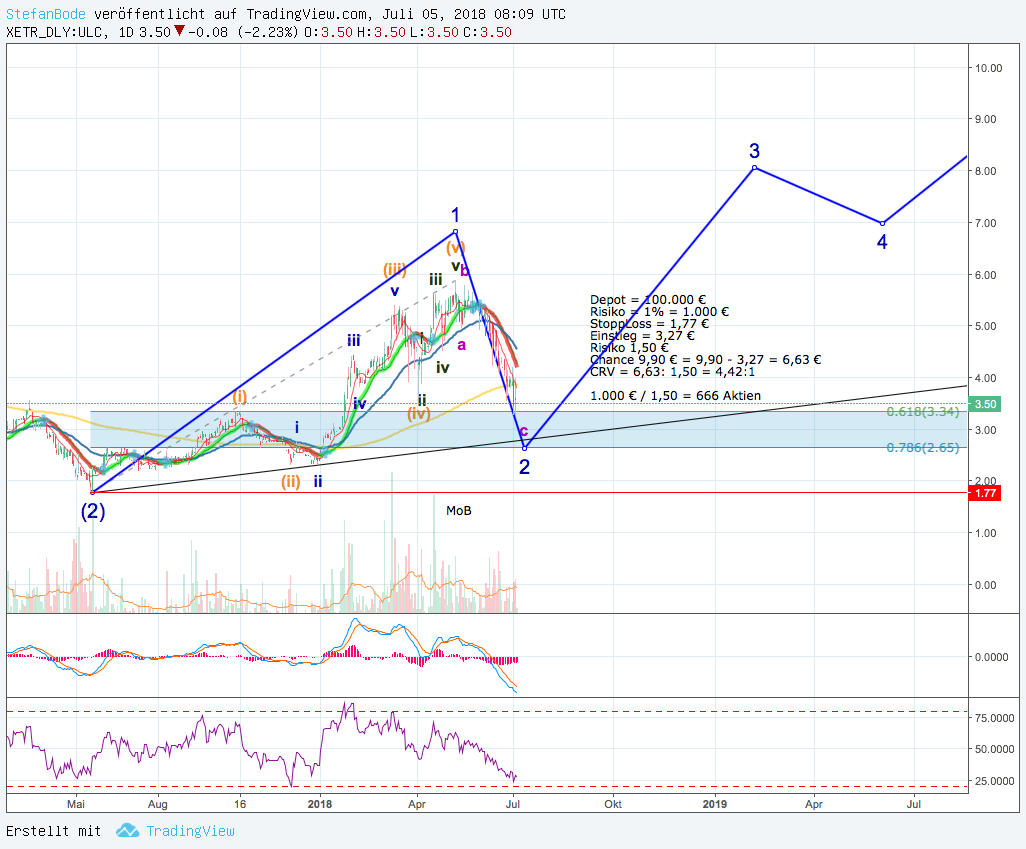This screenshot has height=849, width=1026.
Task: Select the green 3.50 current price label
Action: pos(985,404)
